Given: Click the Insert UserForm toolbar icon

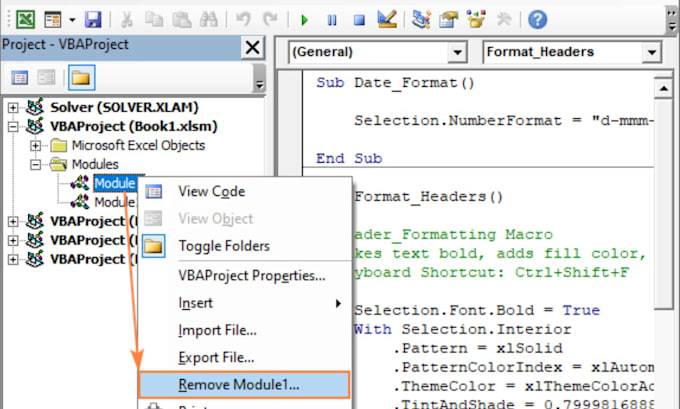Looking at the screenshot, I should tap(53, 20).
